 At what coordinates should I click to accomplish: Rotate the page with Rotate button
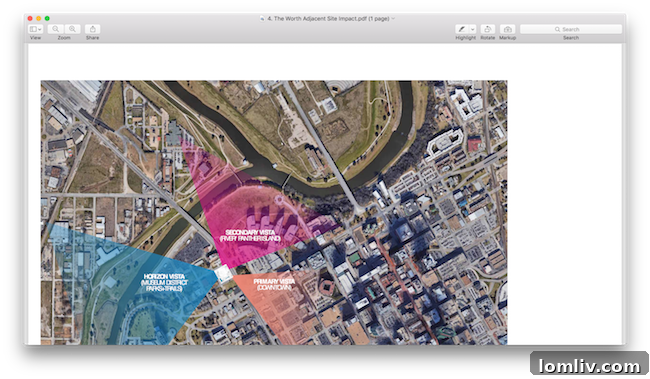pyautogui.click(x=488, y=29)
